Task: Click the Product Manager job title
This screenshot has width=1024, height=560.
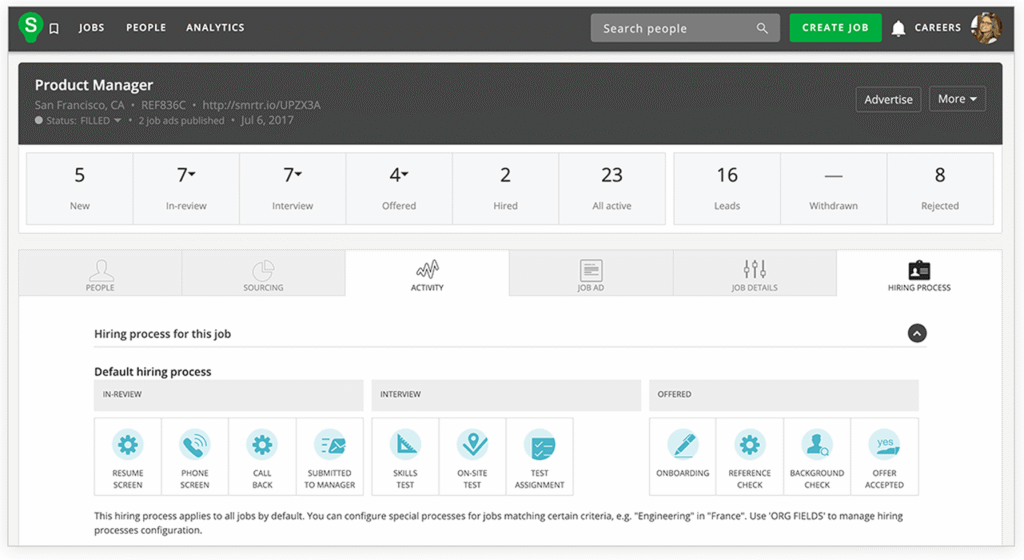Action: [94, 85]
